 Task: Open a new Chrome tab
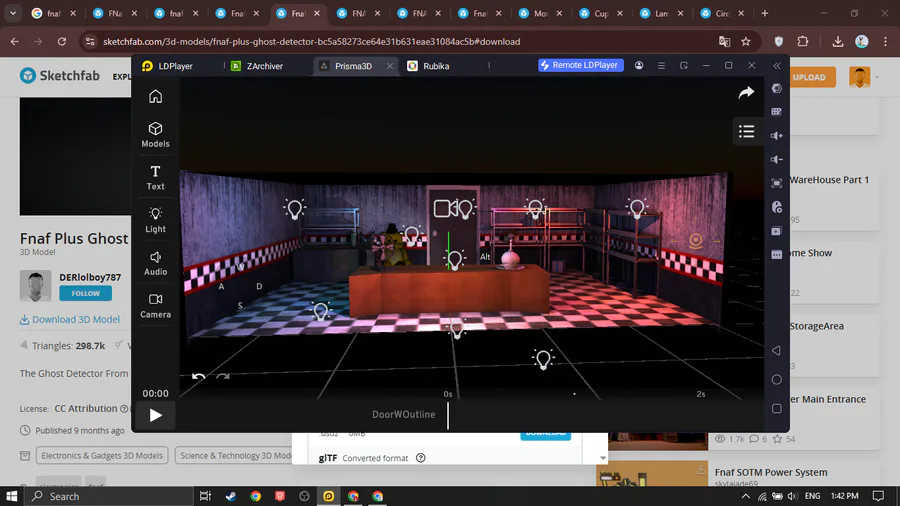(765, 13)
